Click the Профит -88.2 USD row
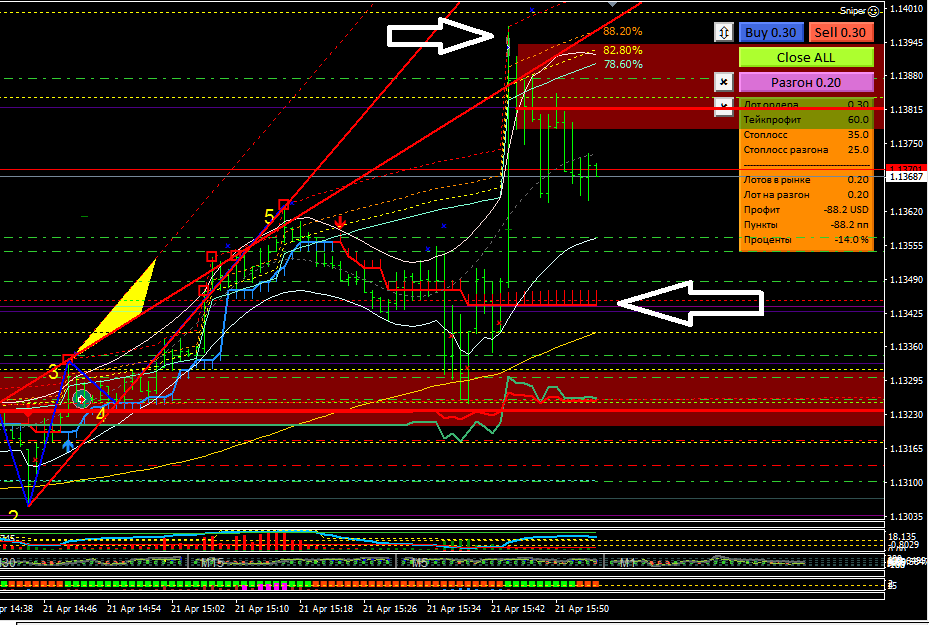 click(x=806, y=210)
